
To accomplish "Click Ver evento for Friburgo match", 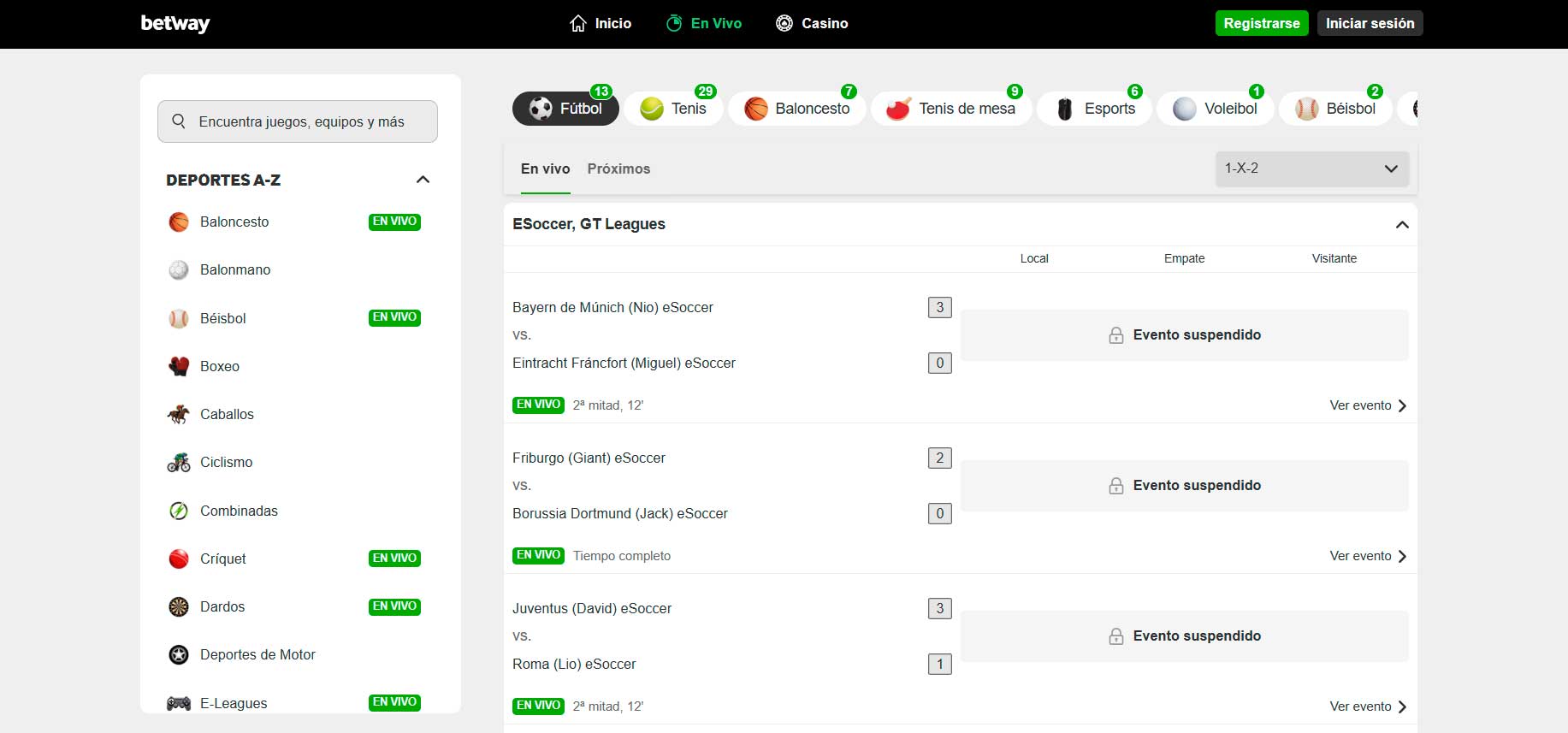I will point(1368,556).
